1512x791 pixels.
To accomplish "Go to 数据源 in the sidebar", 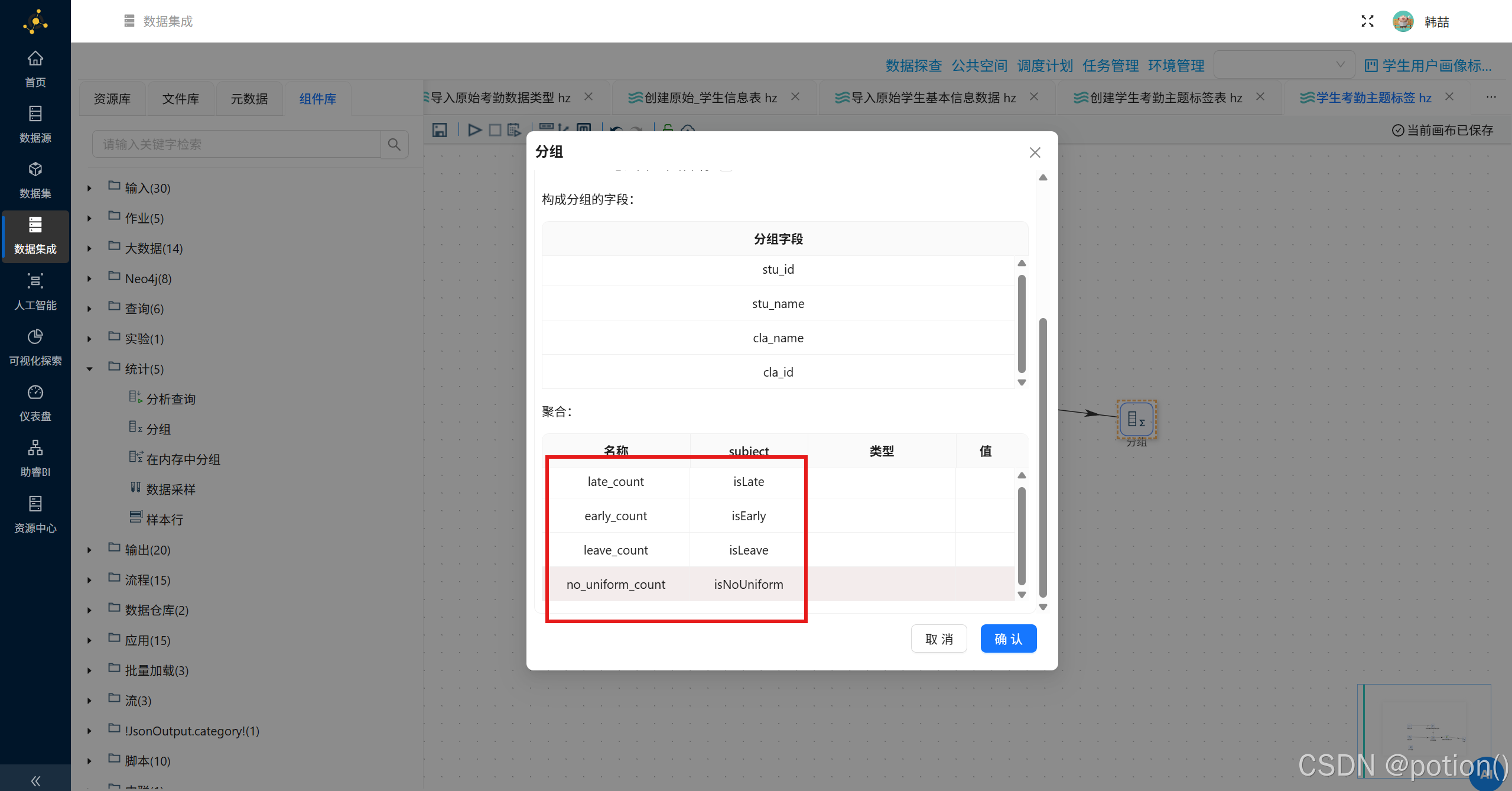I will click(35, 125).
